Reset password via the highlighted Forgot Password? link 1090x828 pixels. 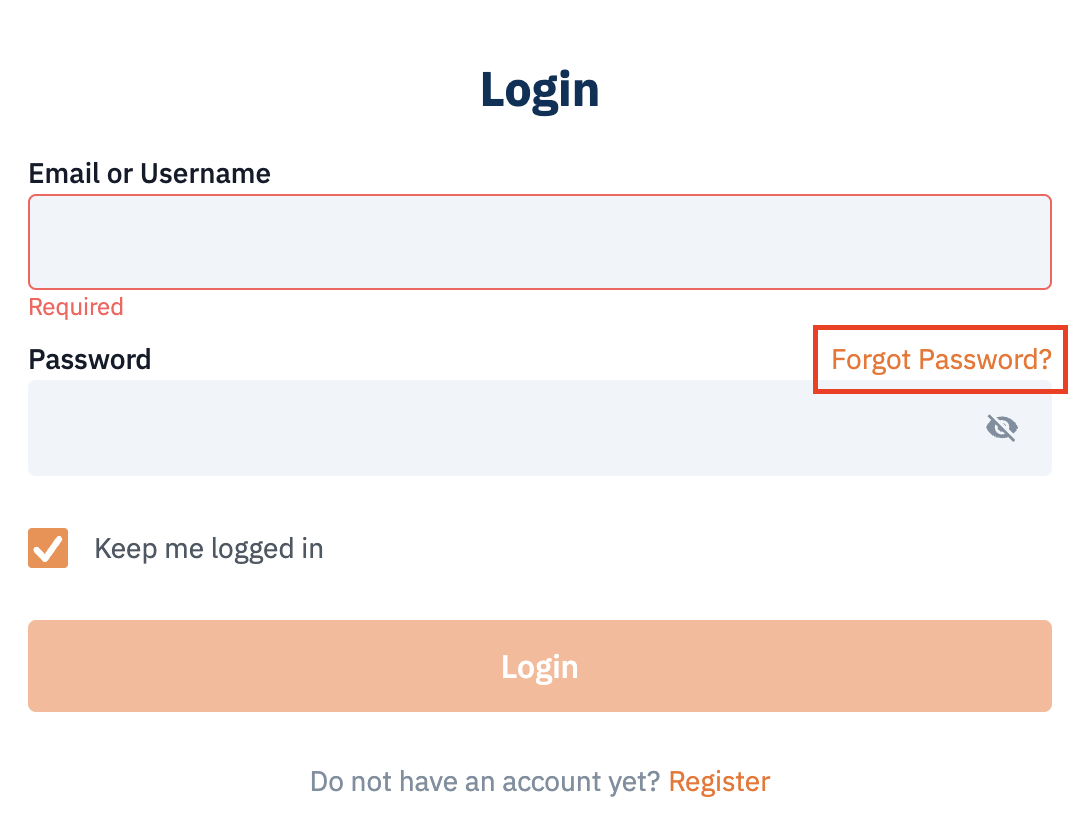pyautogui.click(x=941, y=359)
